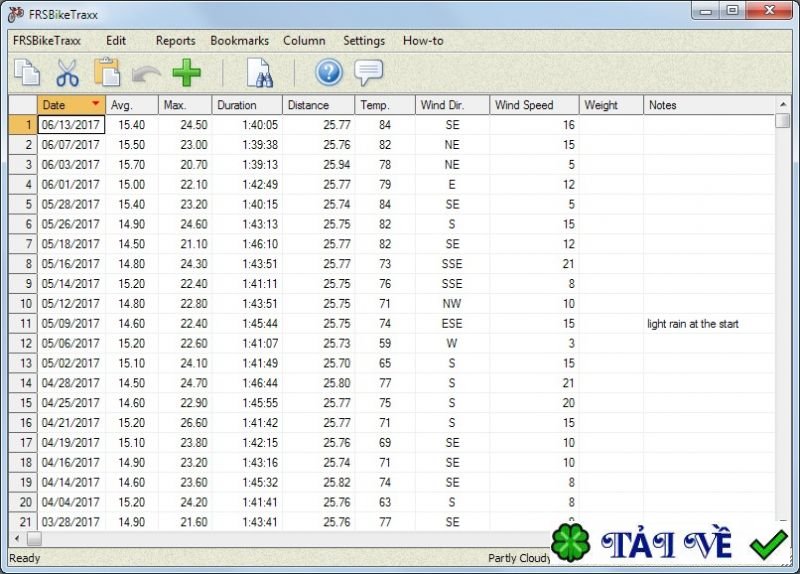The height and width of the screenshot is (574, 800).
Task: Click the select-all grid corner cell
Action: (23, 105)
